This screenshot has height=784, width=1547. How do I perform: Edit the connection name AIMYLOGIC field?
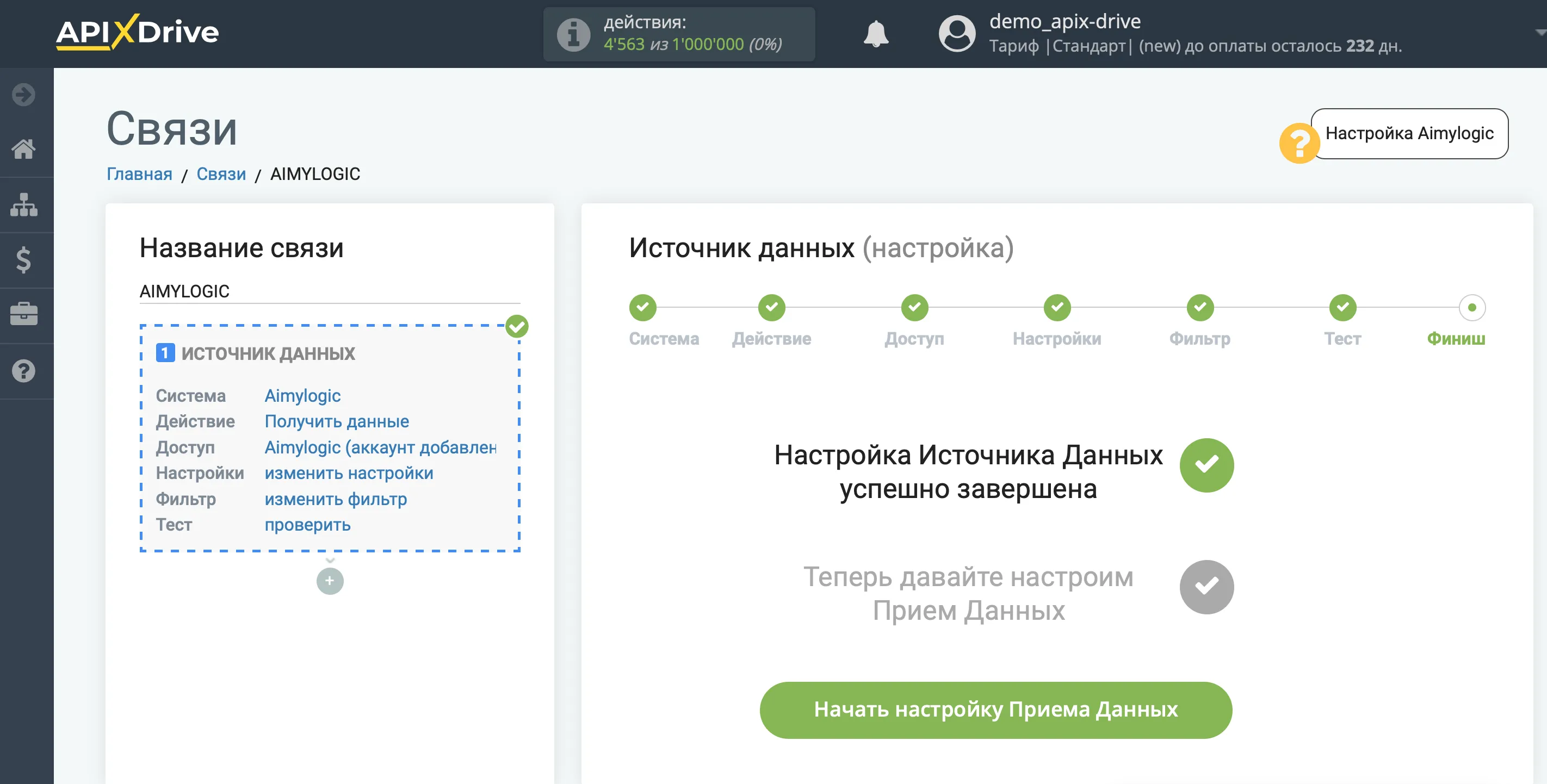click(x=330, y=291)
